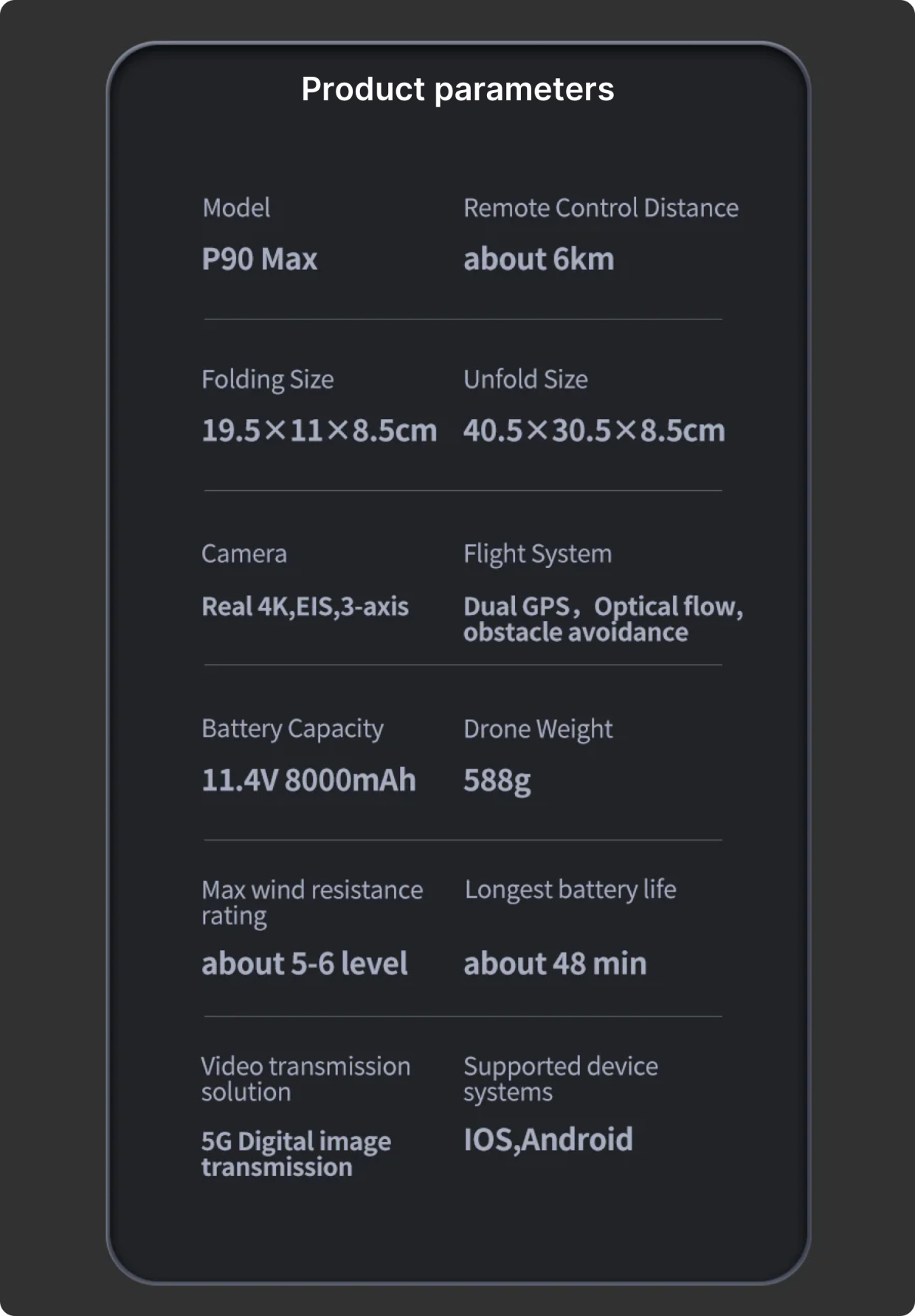
Task: Click the Remote Control Distance label
Action: tap(601, 208)
